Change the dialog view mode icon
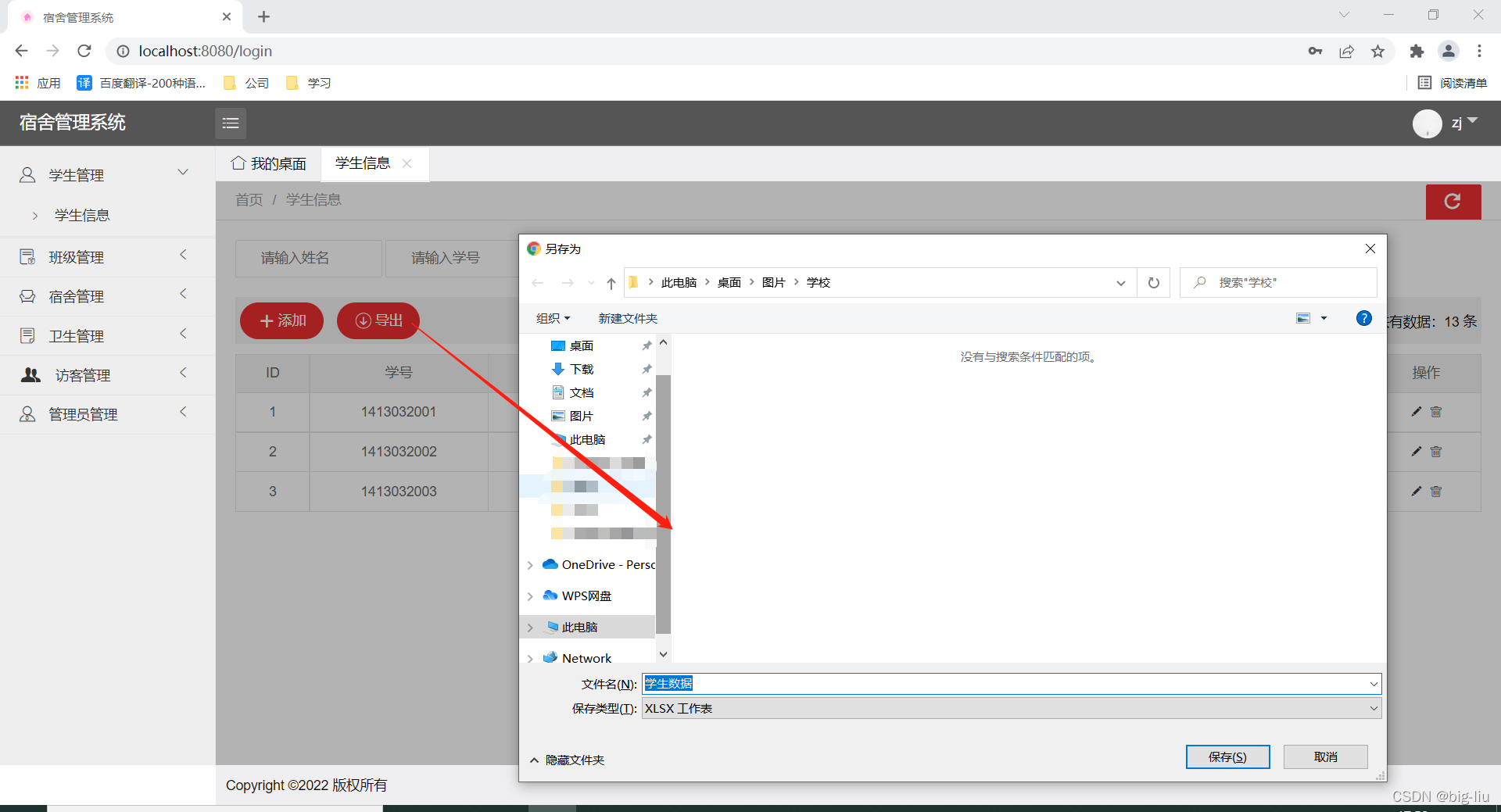The image size is (1501, 812). 1303,318
